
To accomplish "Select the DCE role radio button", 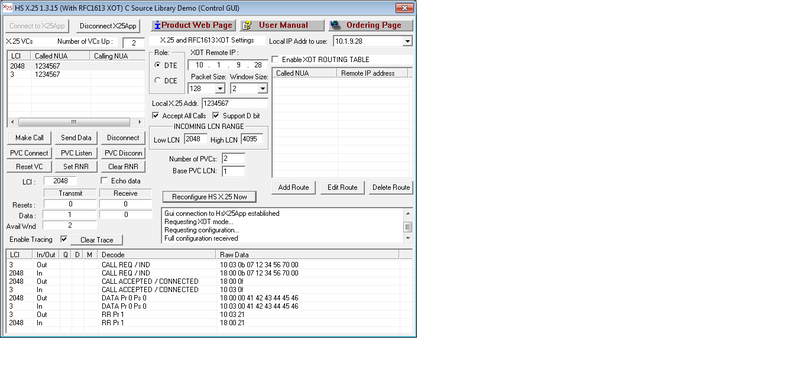I will (x=158, y=81).
